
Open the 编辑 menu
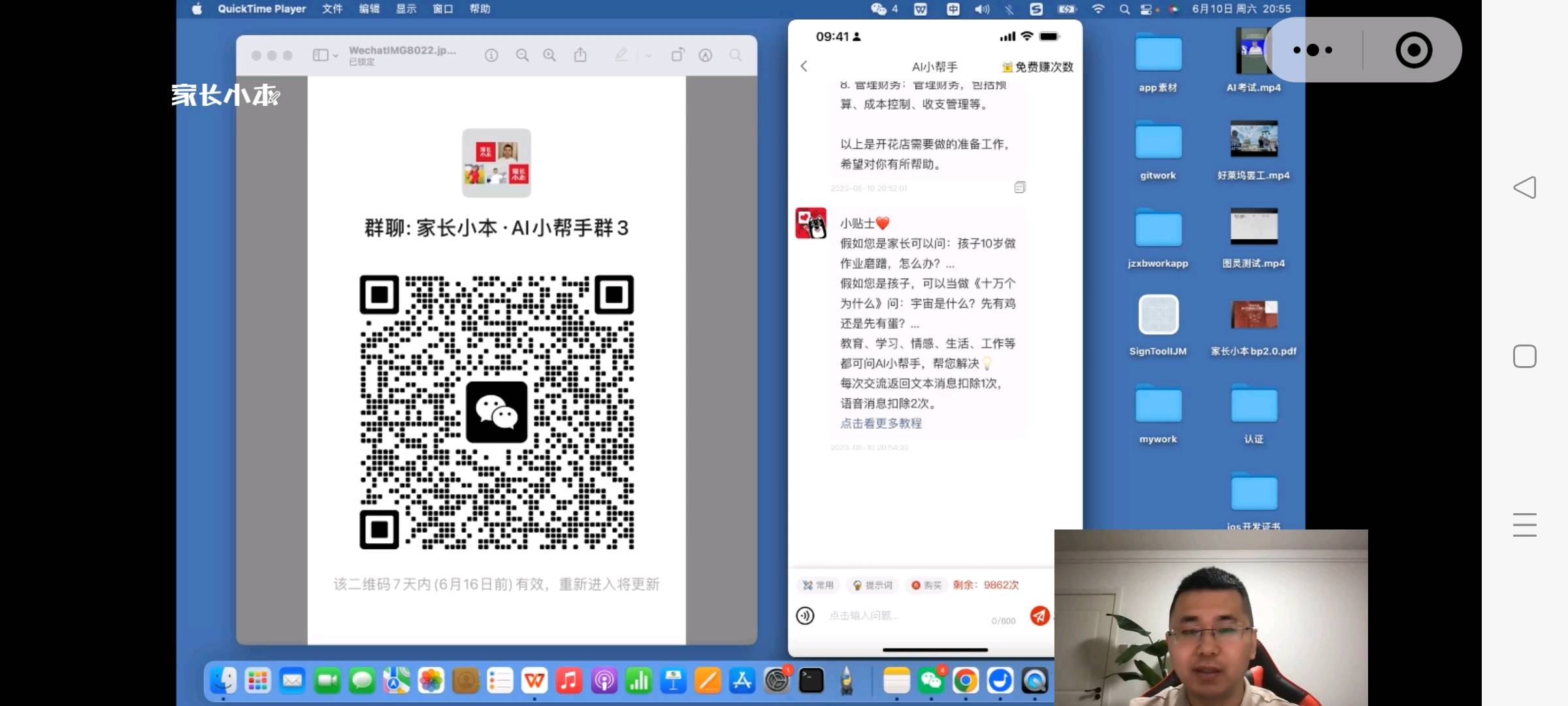pos(369,8)
